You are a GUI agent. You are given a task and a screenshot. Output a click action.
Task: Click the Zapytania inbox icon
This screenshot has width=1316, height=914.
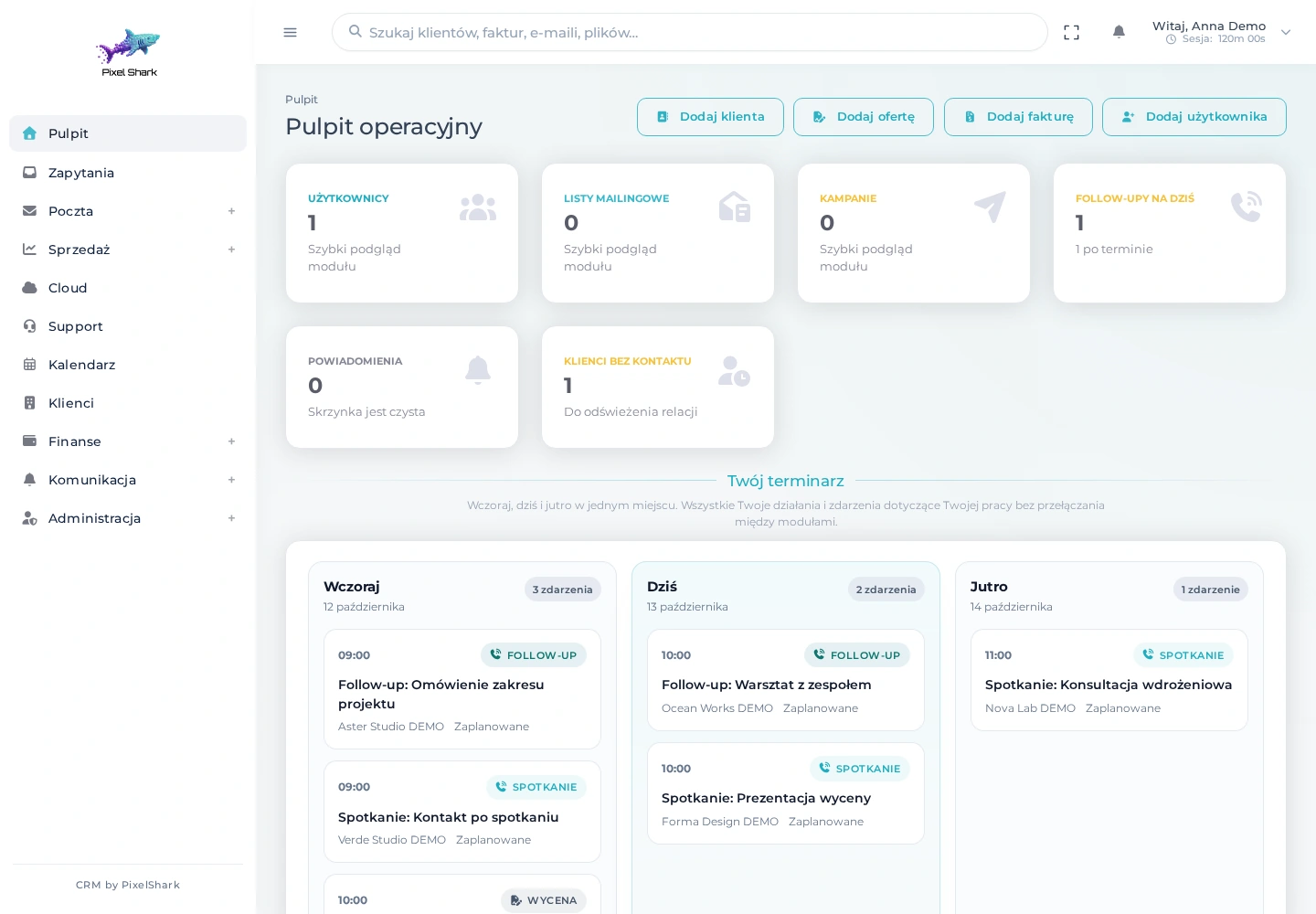click(29, 173)
